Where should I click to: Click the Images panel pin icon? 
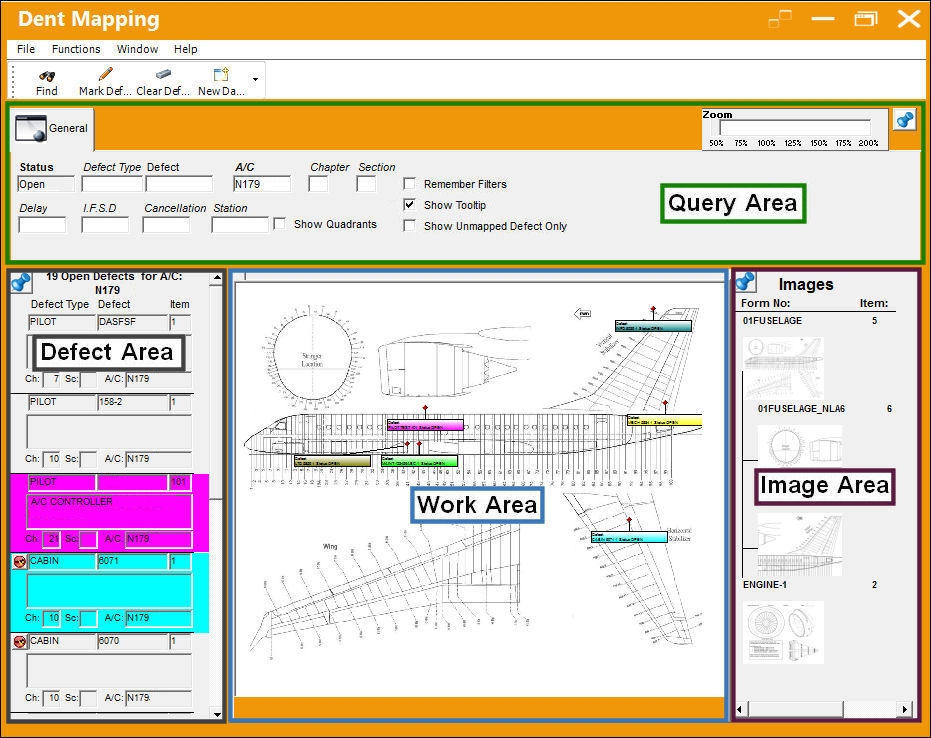(x=746, y=281)
